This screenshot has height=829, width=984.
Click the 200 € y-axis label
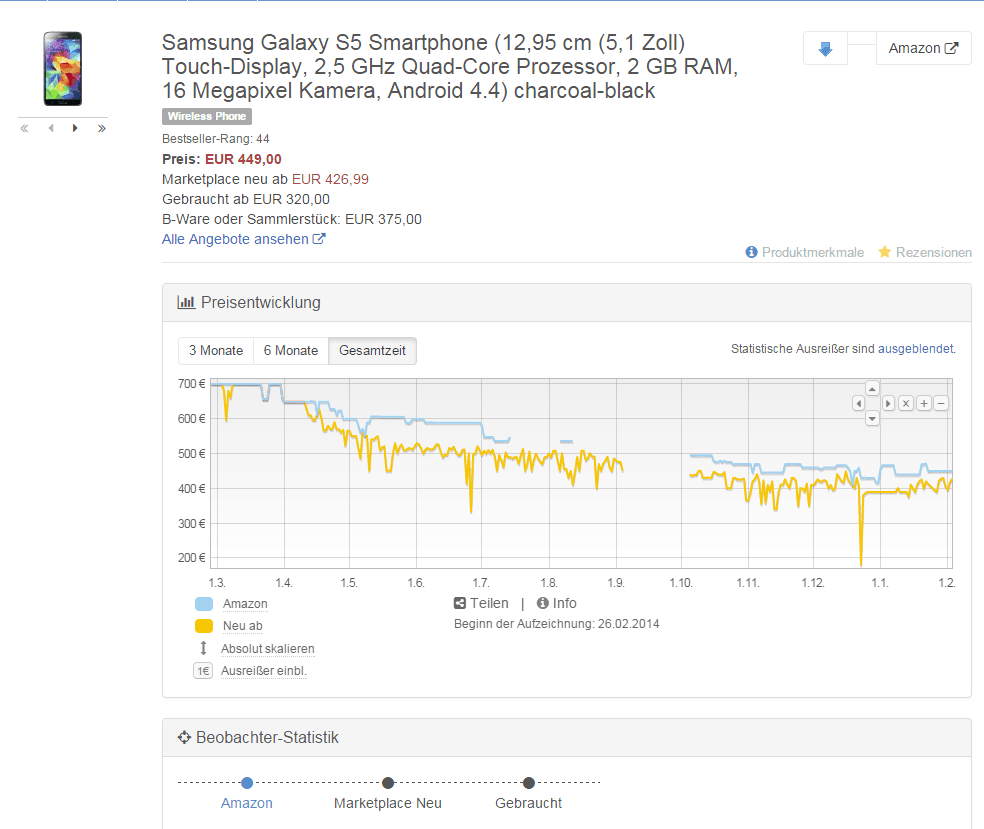click(191, 558)
